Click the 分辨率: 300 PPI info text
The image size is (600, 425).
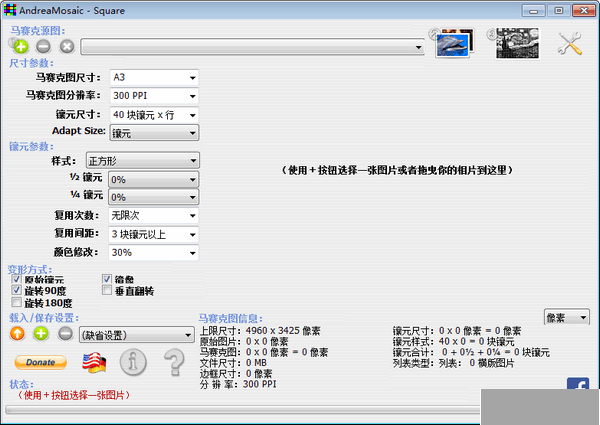[x=238, y=384]
